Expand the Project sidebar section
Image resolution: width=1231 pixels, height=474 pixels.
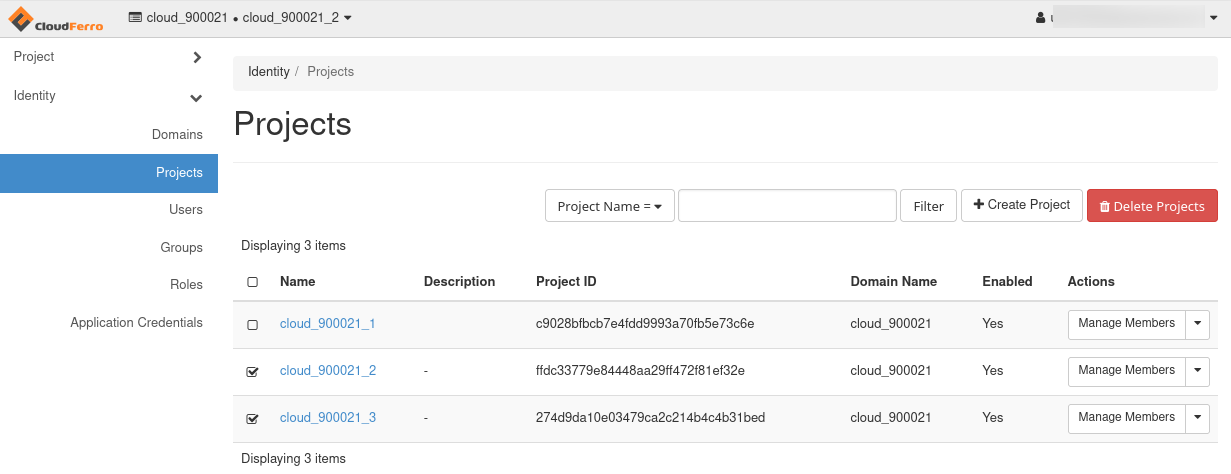[x=108, y=58]
